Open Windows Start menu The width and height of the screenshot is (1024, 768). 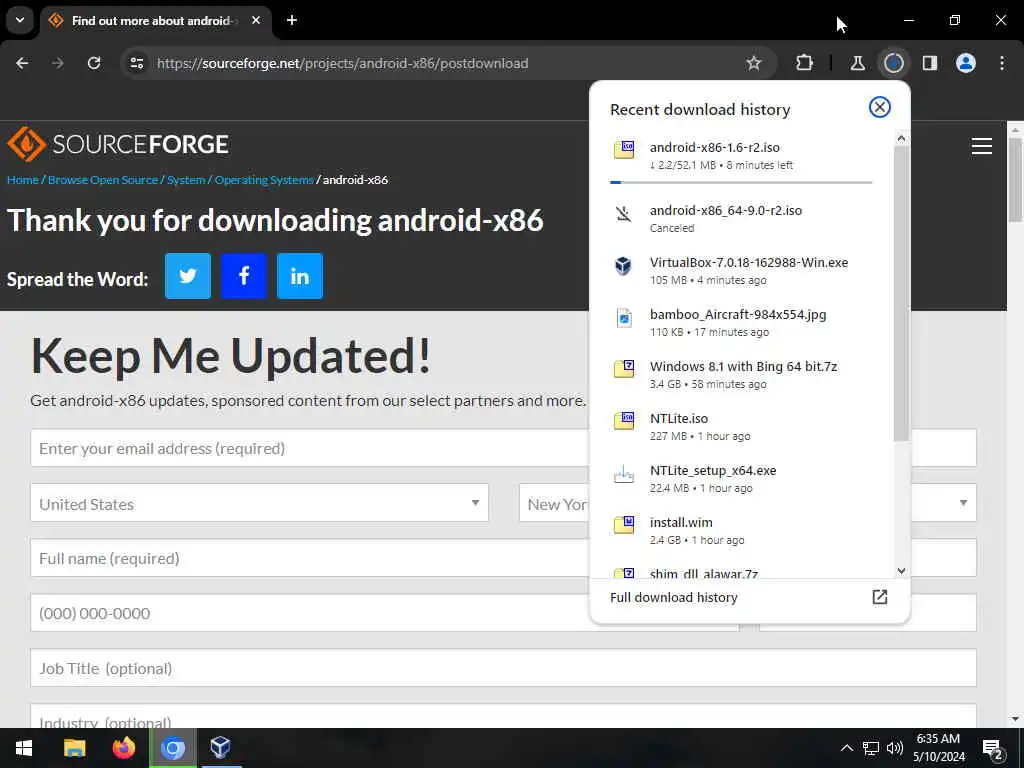(x=24, y=748)
